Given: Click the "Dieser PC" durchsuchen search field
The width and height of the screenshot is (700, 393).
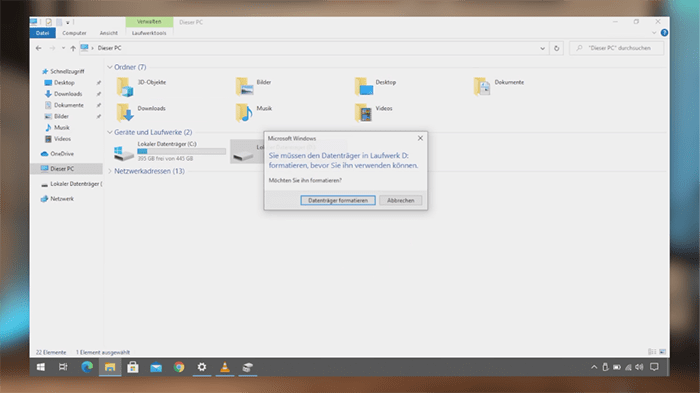Looking at the screenshot, I should click(617, 48).
